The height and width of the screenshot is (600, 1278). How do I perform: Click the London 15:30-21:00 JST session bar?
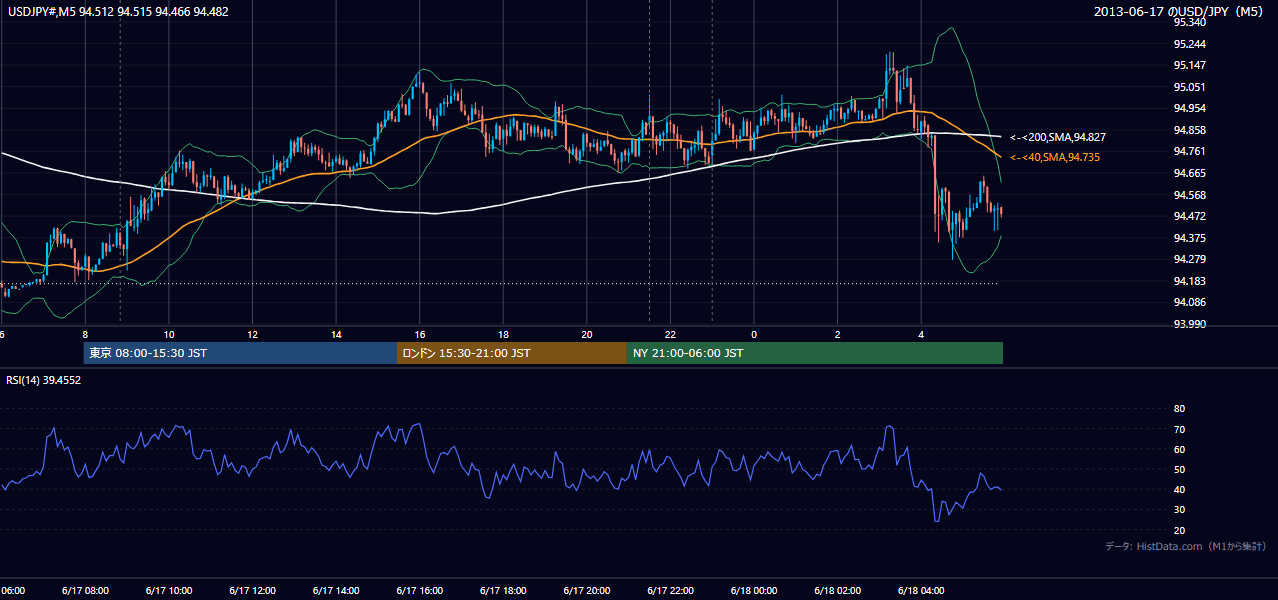pyautogui.click(x=512, y=353)
